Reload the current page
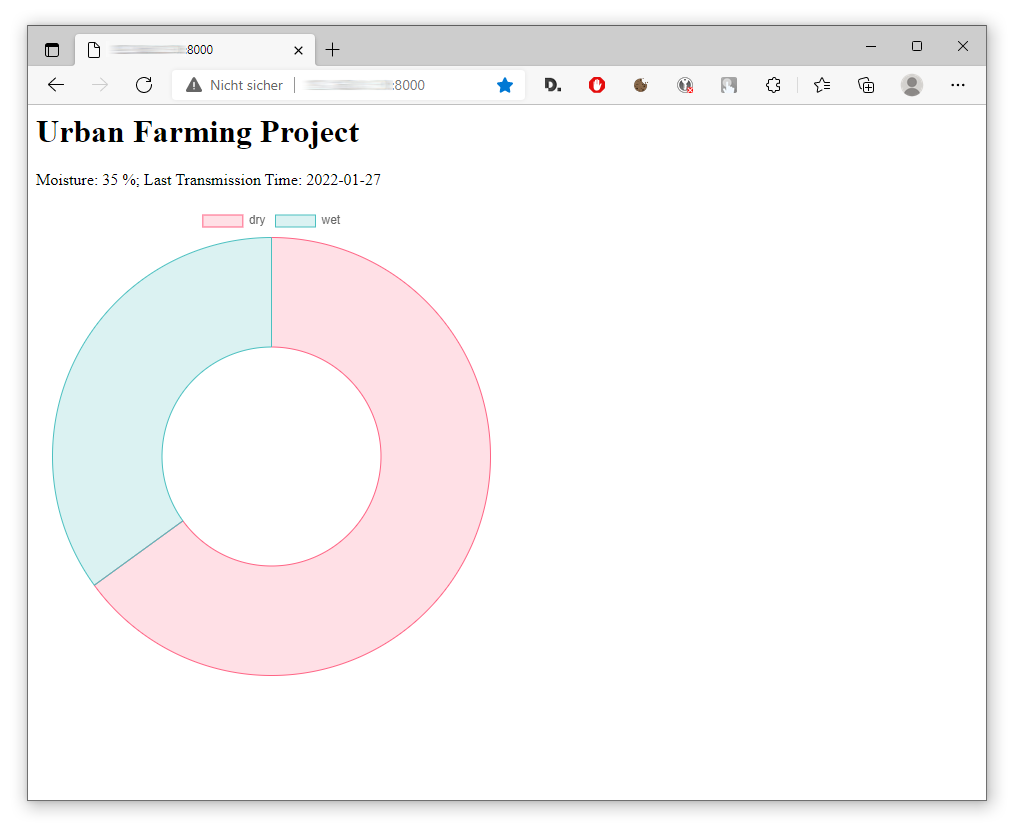The height and width of the screenshot is (827, 1010). [x=144, y=85]
